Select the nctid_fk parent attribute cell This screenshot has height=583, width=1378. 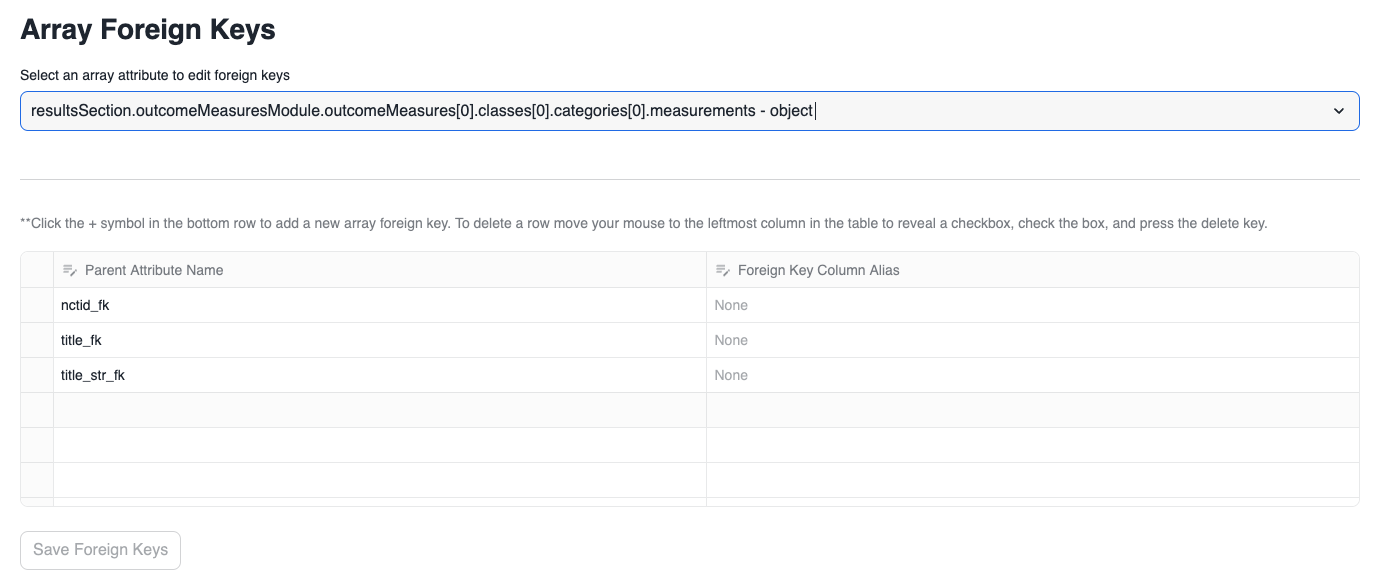[x=380, y=305]
